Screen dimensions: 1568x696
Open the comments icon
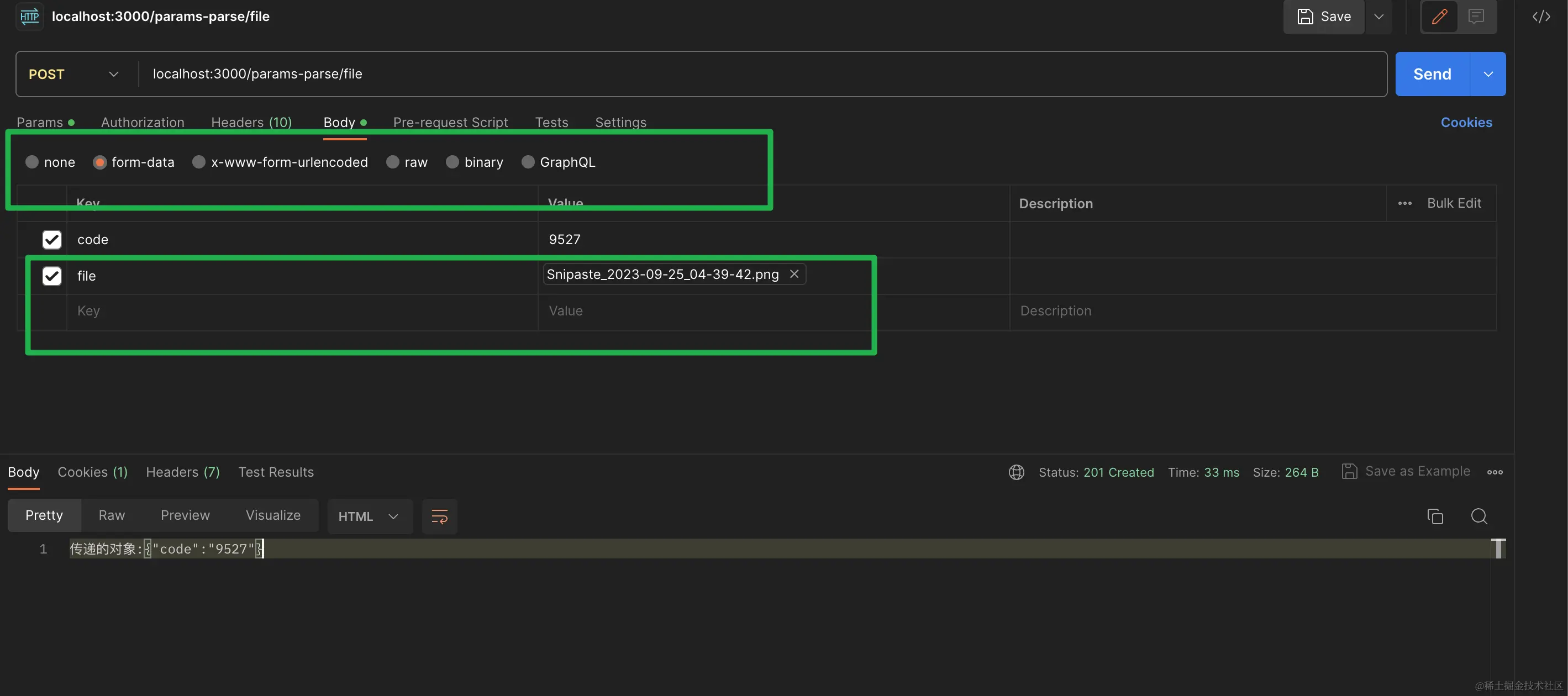[x=1476, y=17]
